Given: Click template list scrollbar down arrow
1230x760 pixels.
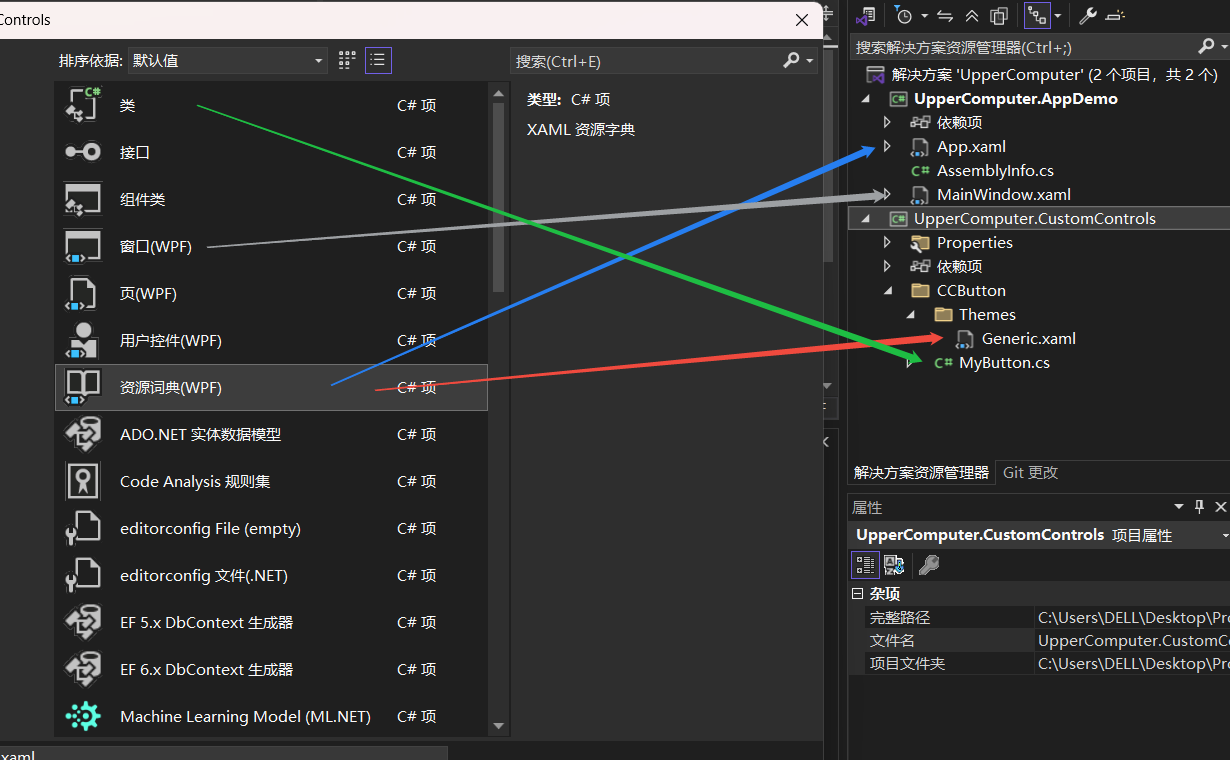Looking at the screenshot, I should pos(499,726).
